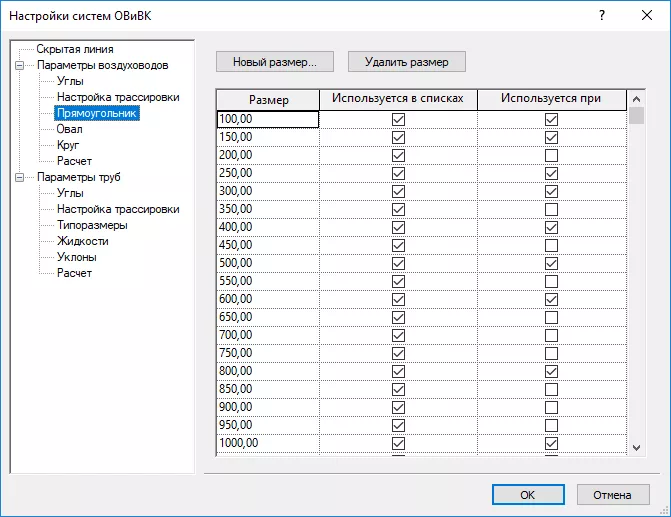This screenshot has width=671, height=517.
Task: Select Скрытая линия in the tree
Action: tap(74, 49)
